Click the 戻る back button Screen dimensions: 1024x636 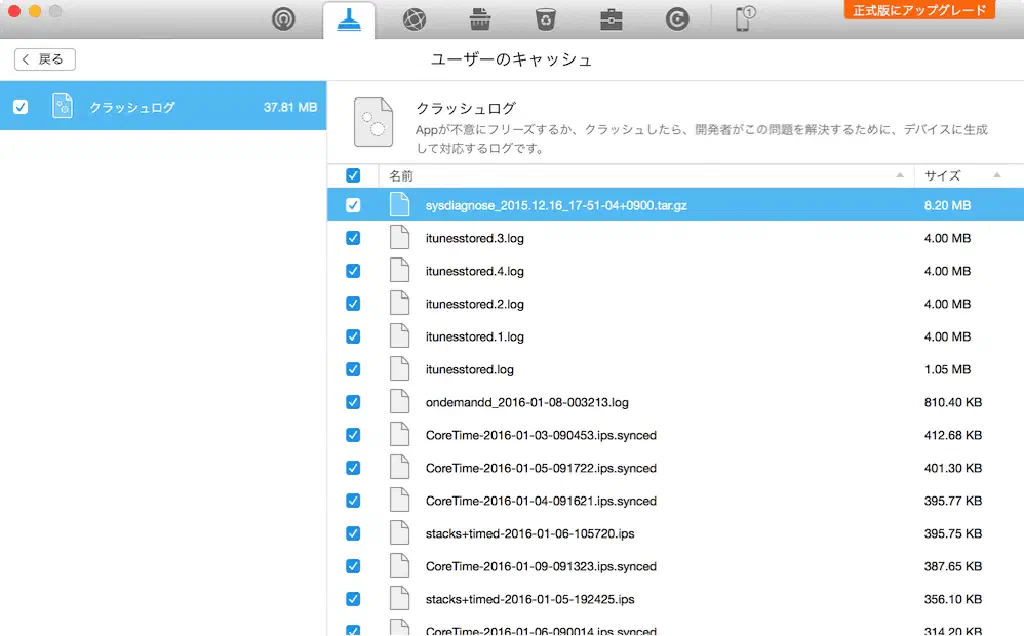pos(45,60)
